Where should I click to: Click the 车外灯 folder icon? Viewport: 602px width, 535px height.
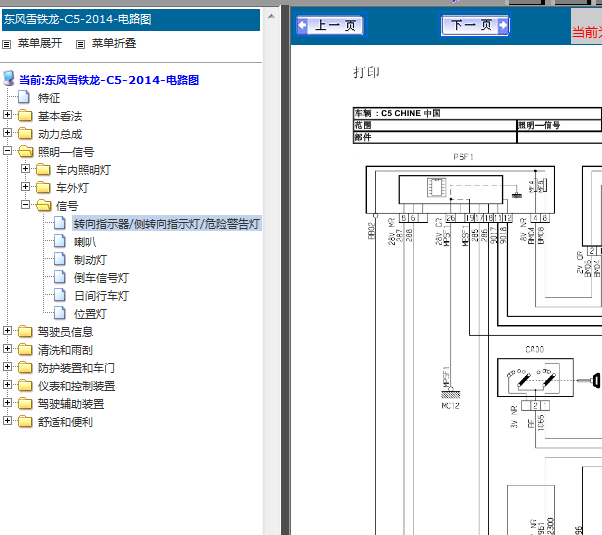(x=43, y=187)
